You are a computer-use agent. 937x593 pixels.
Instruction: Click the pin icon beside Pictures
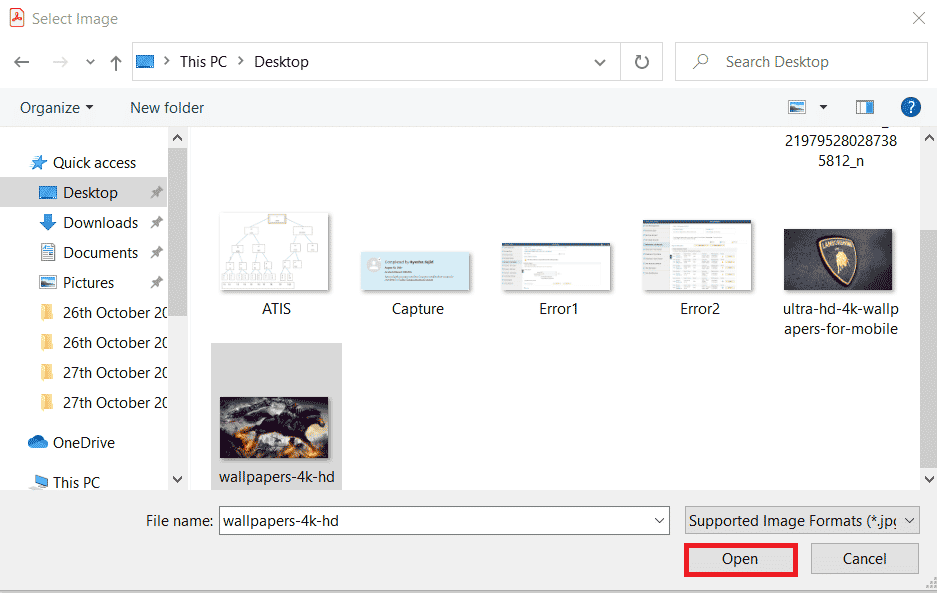coord(157,282)
